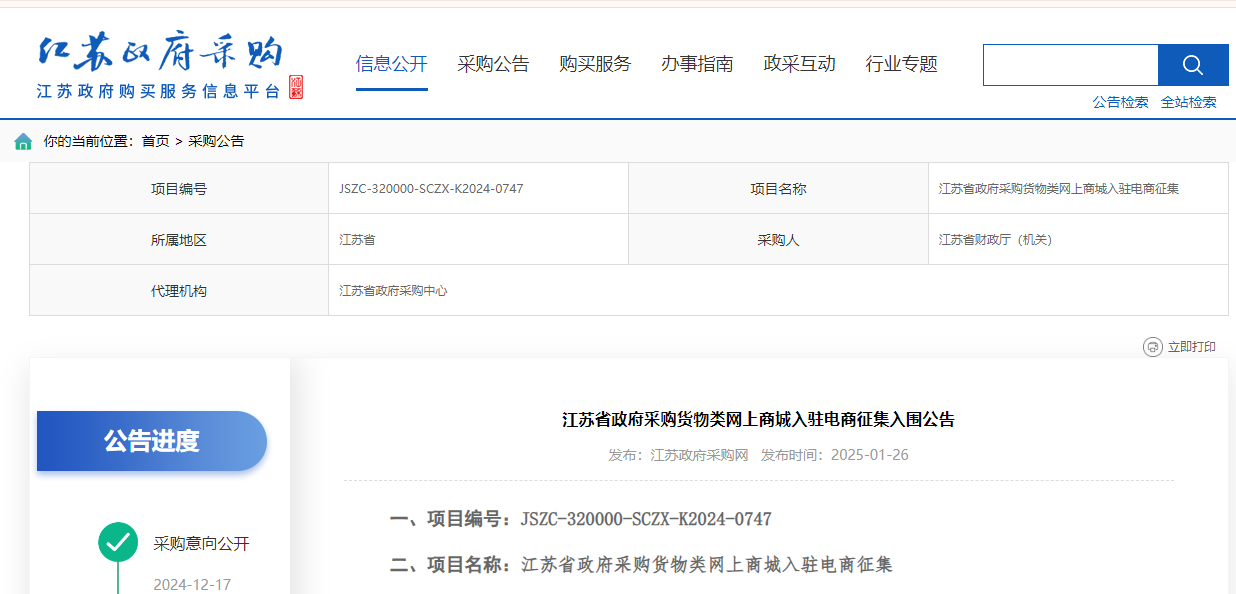Click the green checkmark for 采购意向公开
The height and width of the screenshot is (594, 1236).
point(119,539)
